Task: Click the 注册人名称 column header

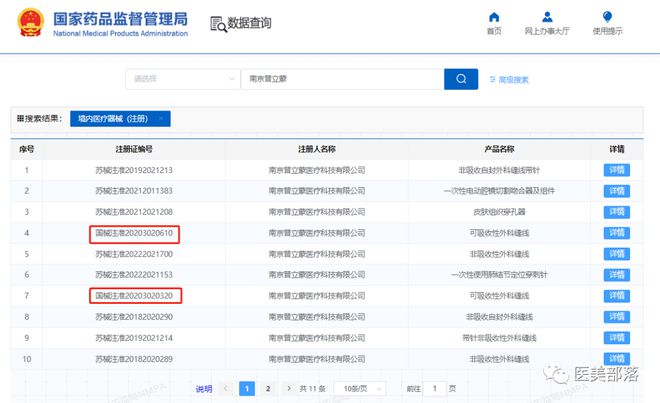Action: coord(317,149)
